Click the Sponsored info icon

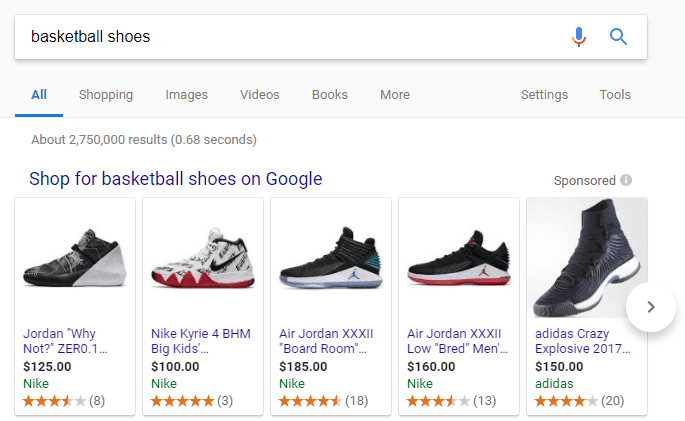tap(626, 181)
